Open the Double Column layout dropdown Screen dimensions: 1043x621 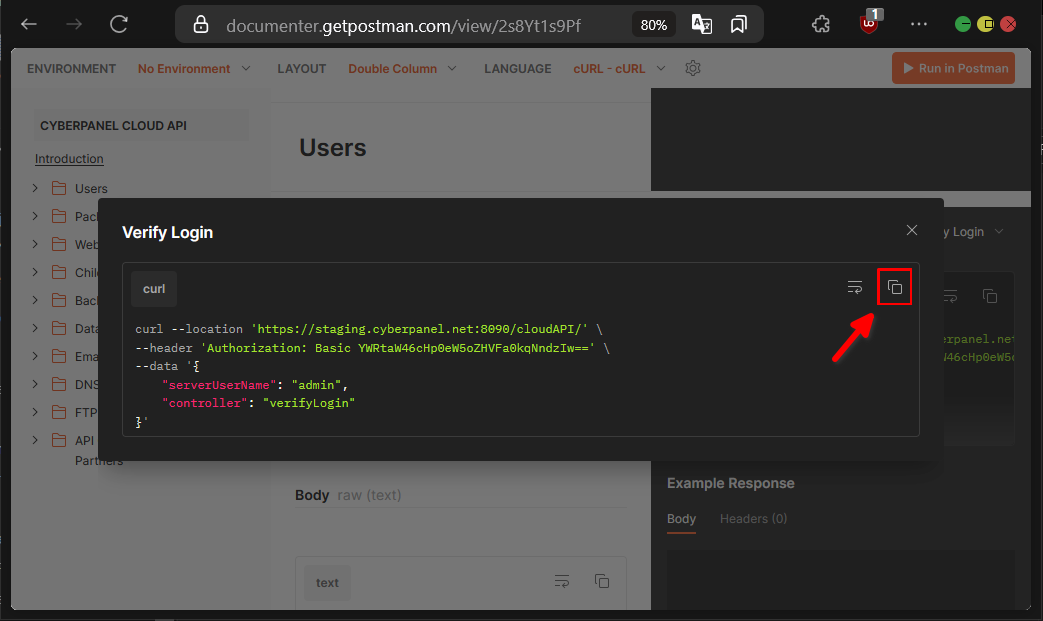(402, 68)
